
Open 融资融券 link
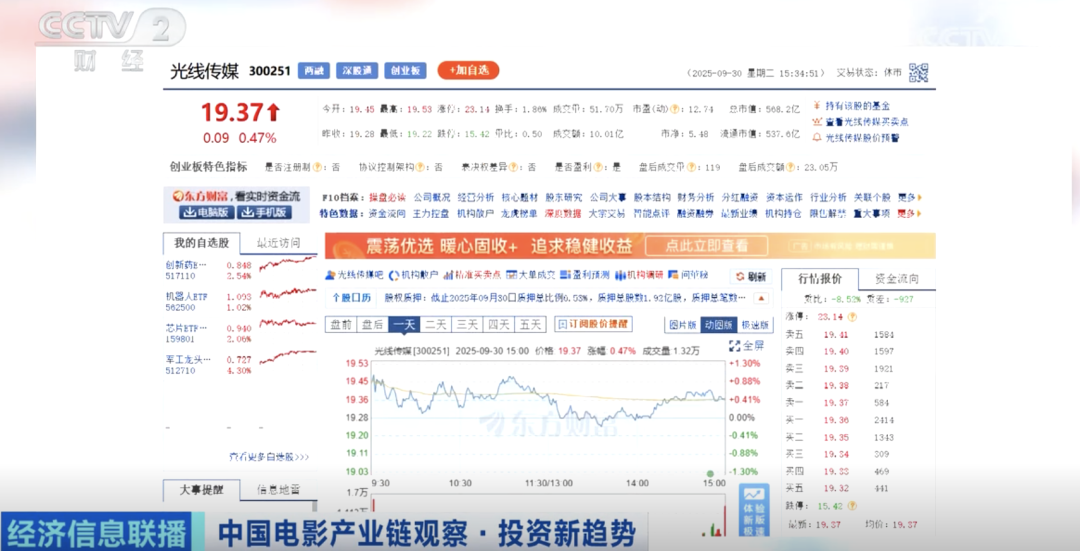click(695, 214)
